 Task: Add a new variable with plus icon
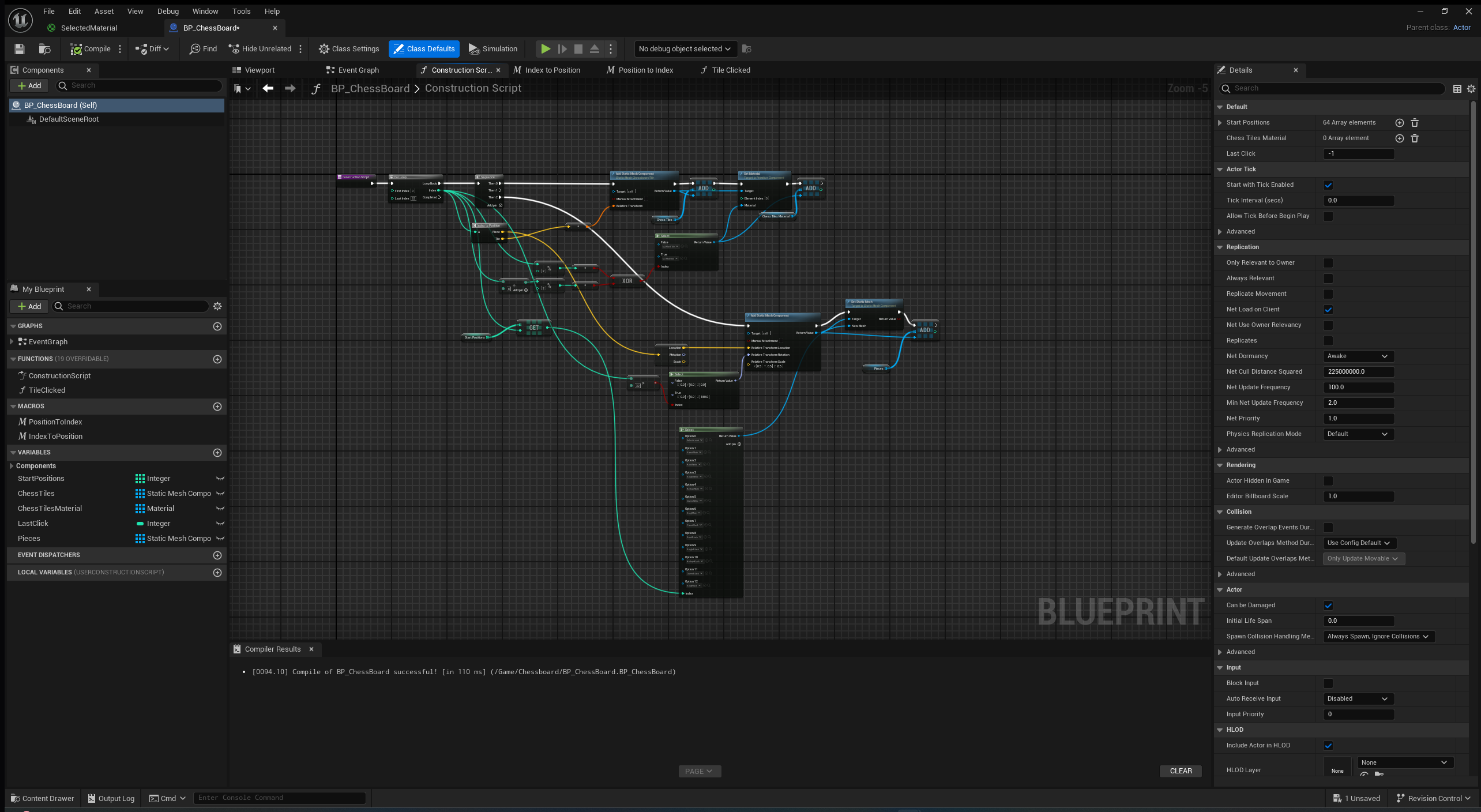(217, 453)
